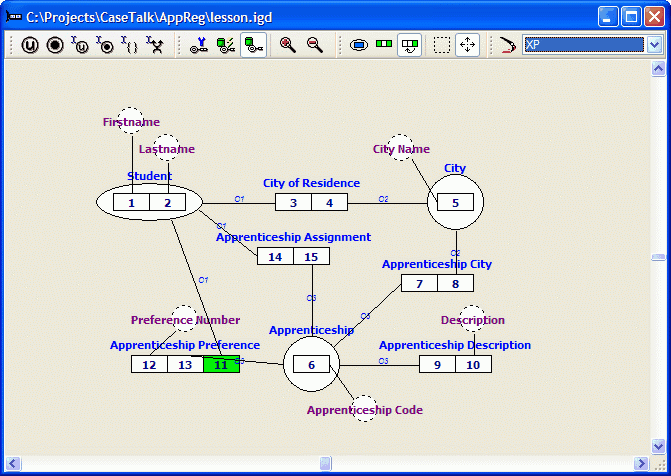This screenshot has height=476, width=671.
Task: Close the lesson.igd window
Action: pos(655,17)
